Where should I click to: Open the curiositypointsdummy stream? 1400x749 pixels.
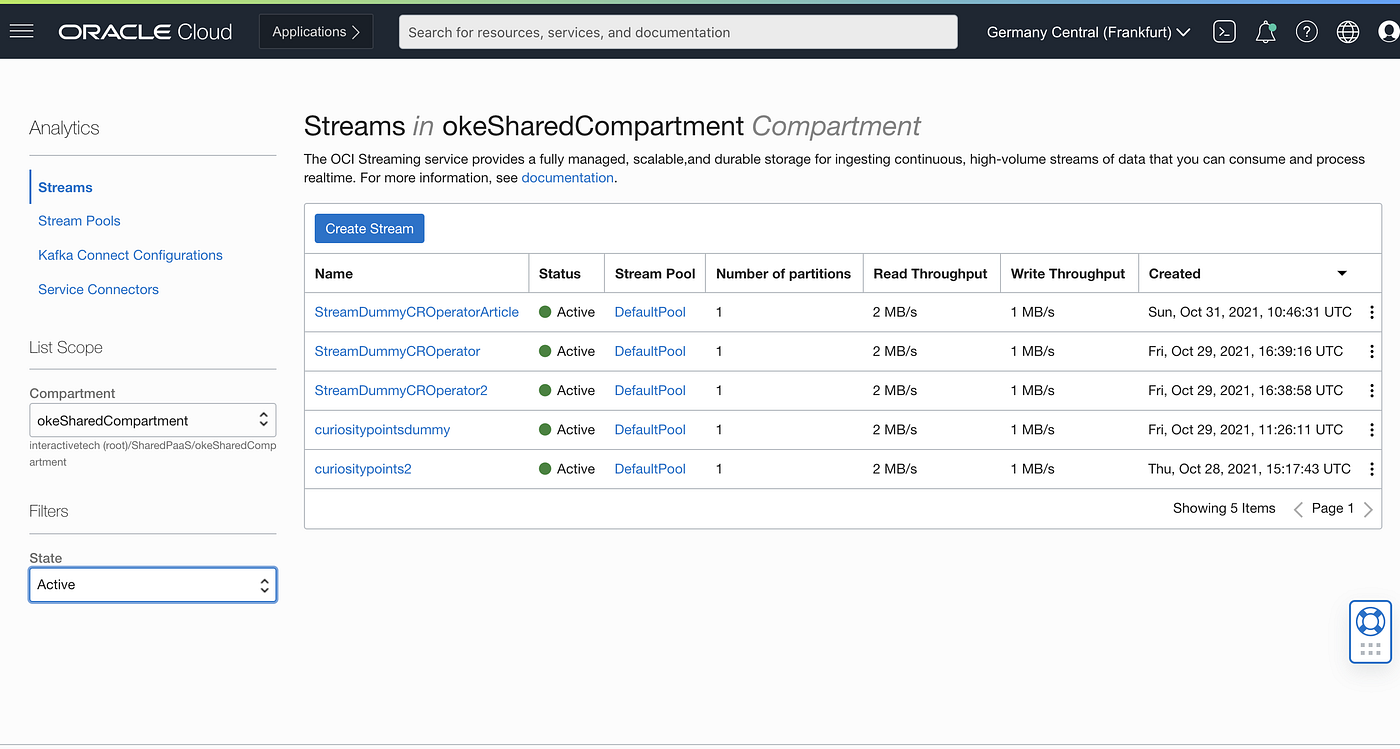pyautogui.click(x=382, y=430)
